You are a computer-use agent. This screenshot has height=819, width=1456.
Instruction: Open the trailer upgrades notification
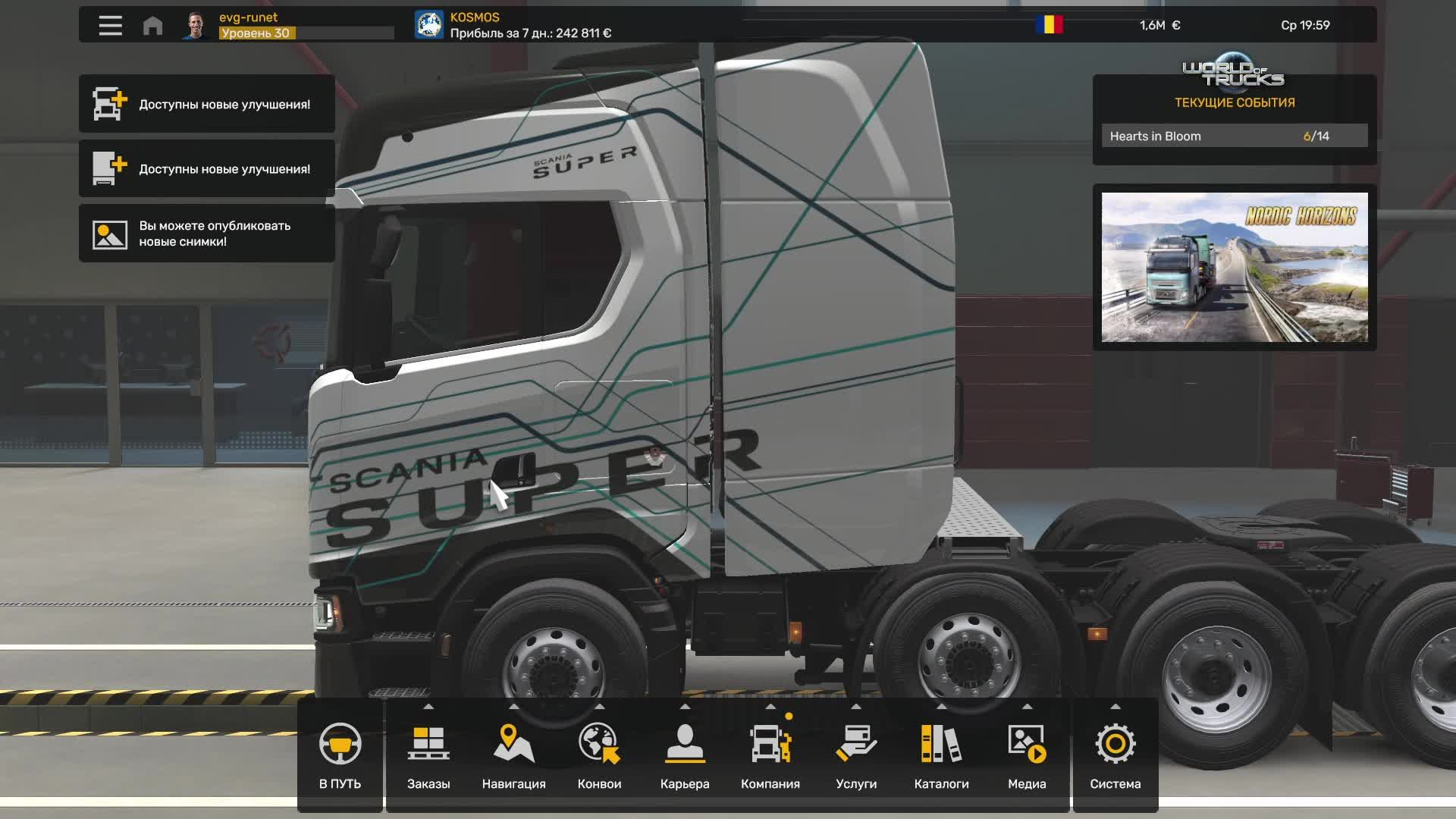[x=207, y=168]
